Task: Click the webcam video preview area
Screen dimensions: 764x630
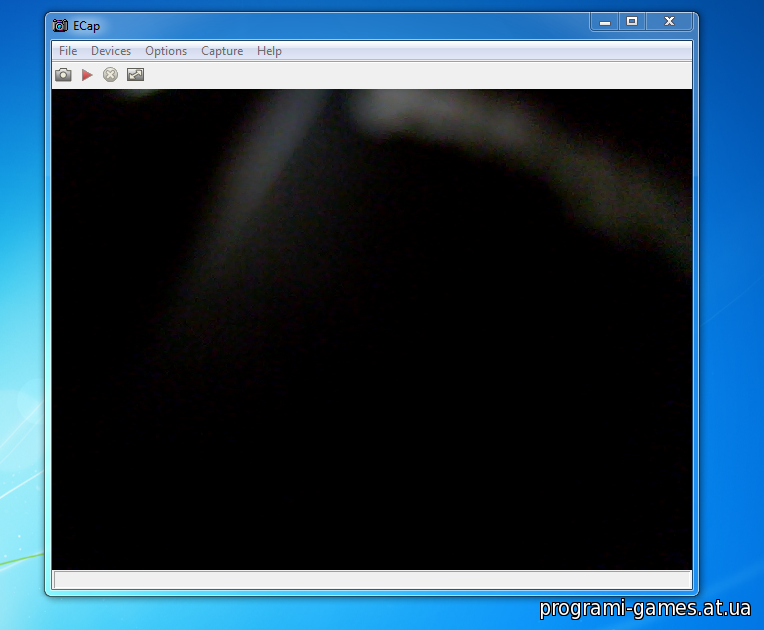Action: pos(372,329)
